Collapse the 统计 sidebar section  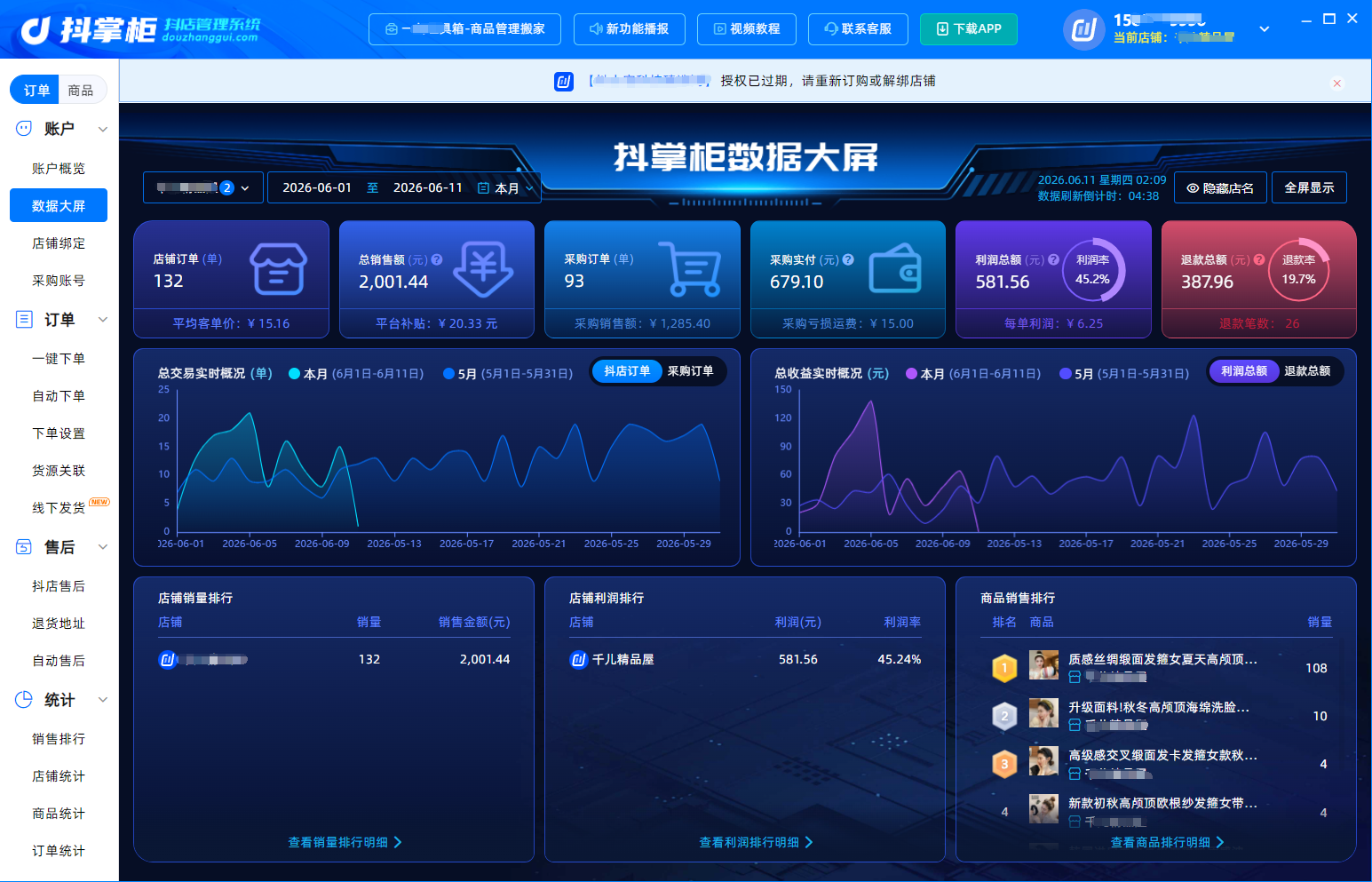[x=103, y=700]
